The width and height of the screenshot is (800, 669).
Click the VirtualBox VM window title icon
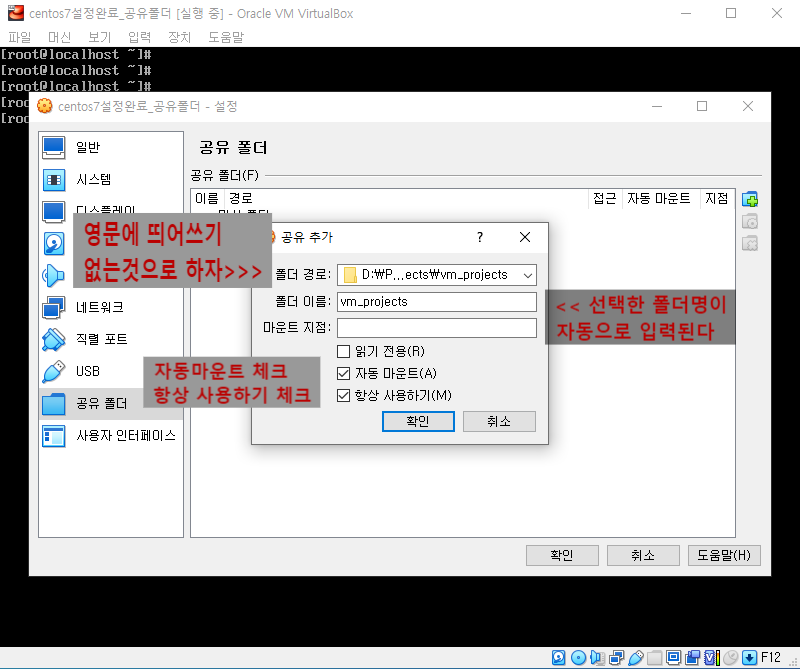(15, 13)
